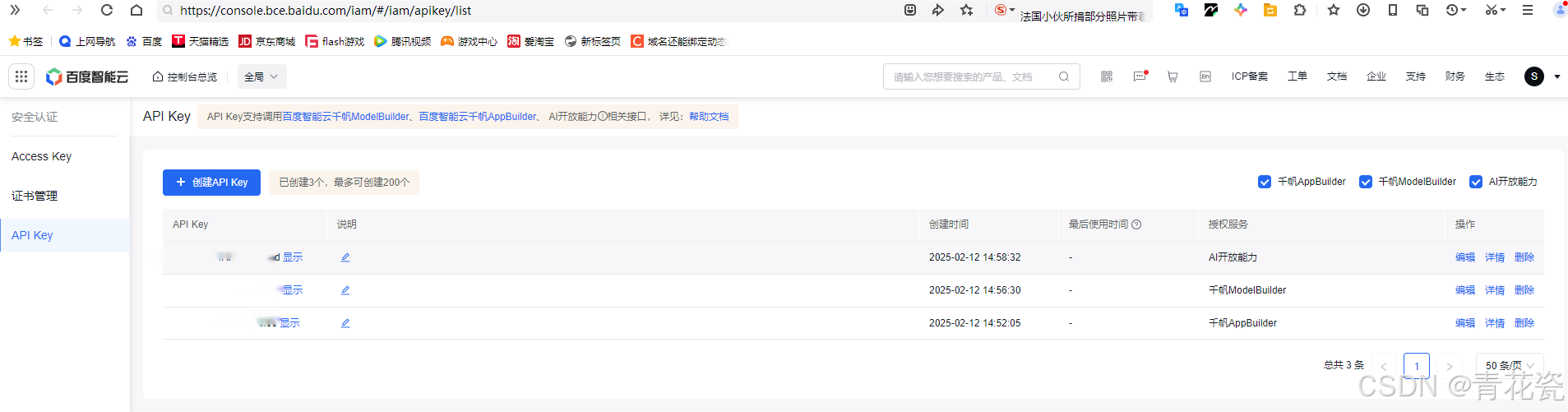This screenshot has height=412, width=1568.
Task: Click 显示 for the AI开放能力 key
Action: pos(293,257)
